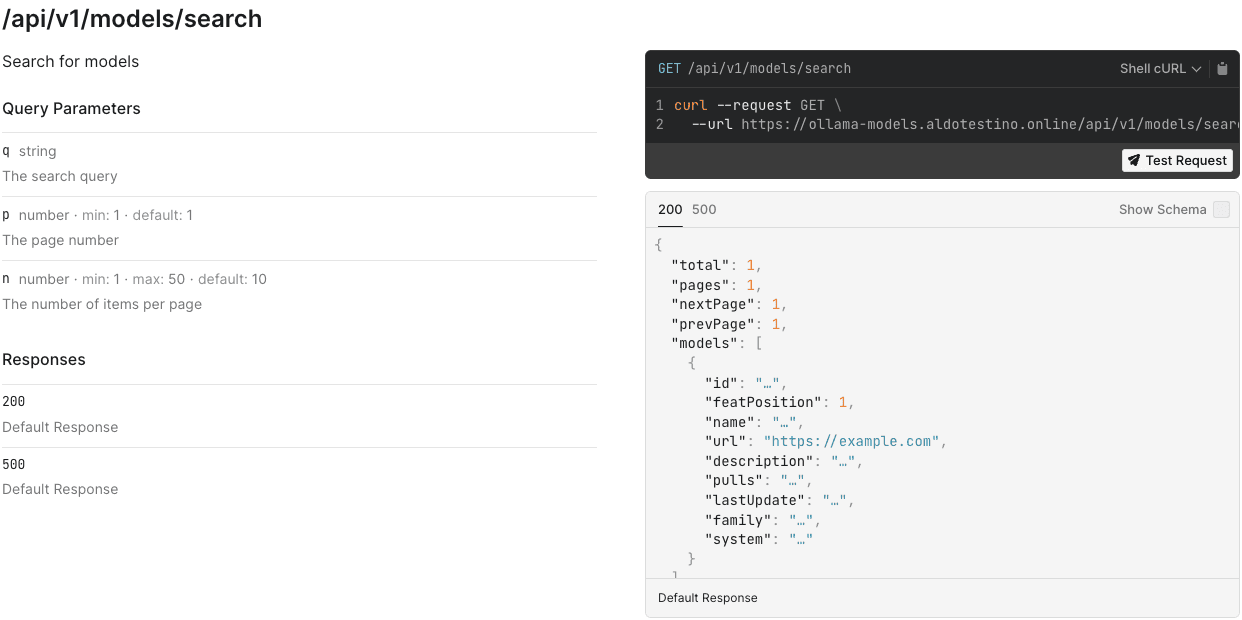This screenshot has height=620, width=1242.
Task: Copy the cURL snippet with clipboard icon
Action: [x=1222, y=69]
